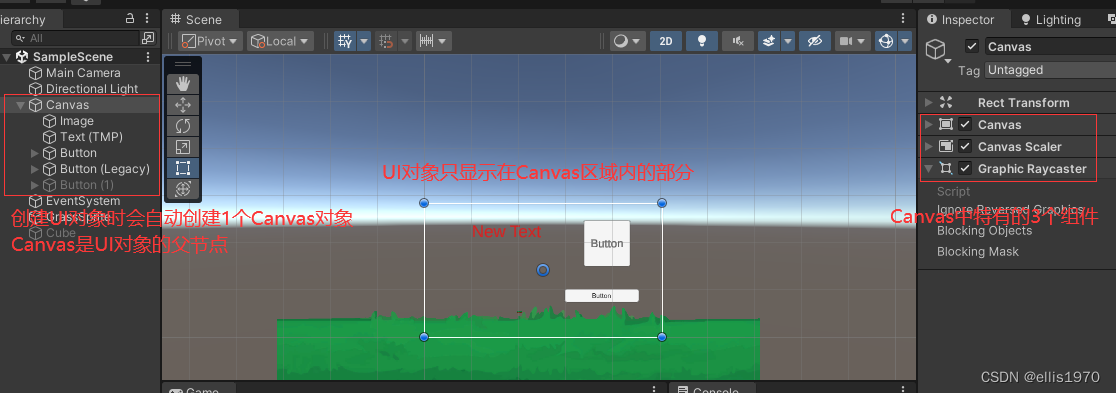Toggle Canvas GameObject active checkbox
Image resolution: width=1116 pixels, height=393 pixels.
tap(972, 46)
